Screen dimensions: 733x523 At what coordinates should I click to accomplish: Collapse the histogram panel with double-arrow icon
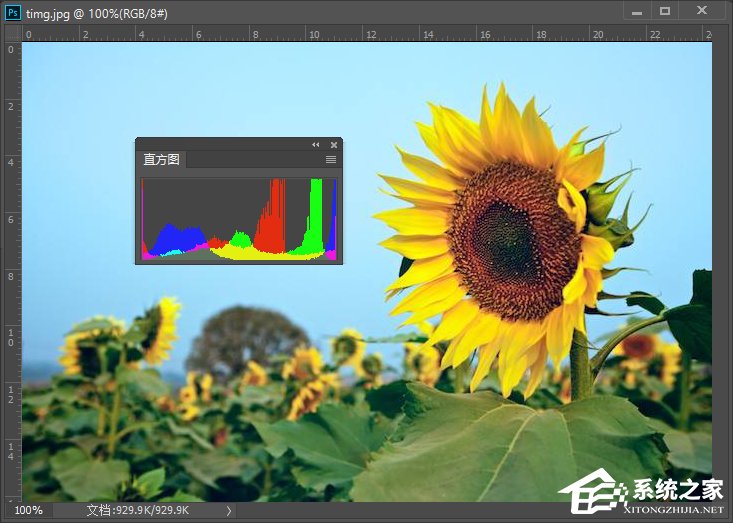click(x=316, y=145)
